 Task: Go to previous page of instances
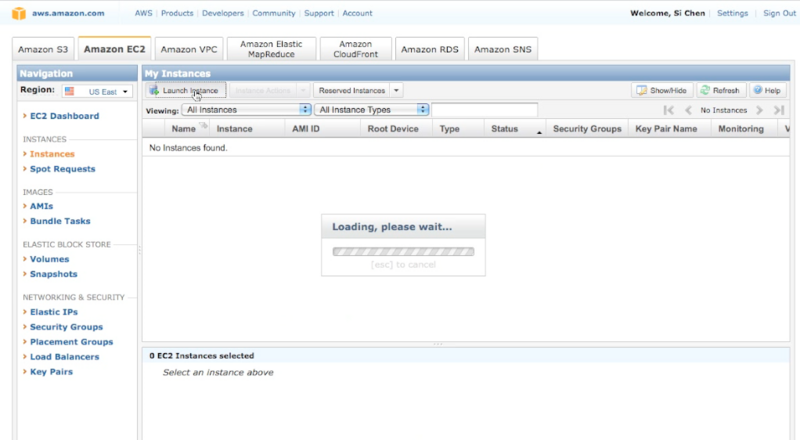click(688, 110)
